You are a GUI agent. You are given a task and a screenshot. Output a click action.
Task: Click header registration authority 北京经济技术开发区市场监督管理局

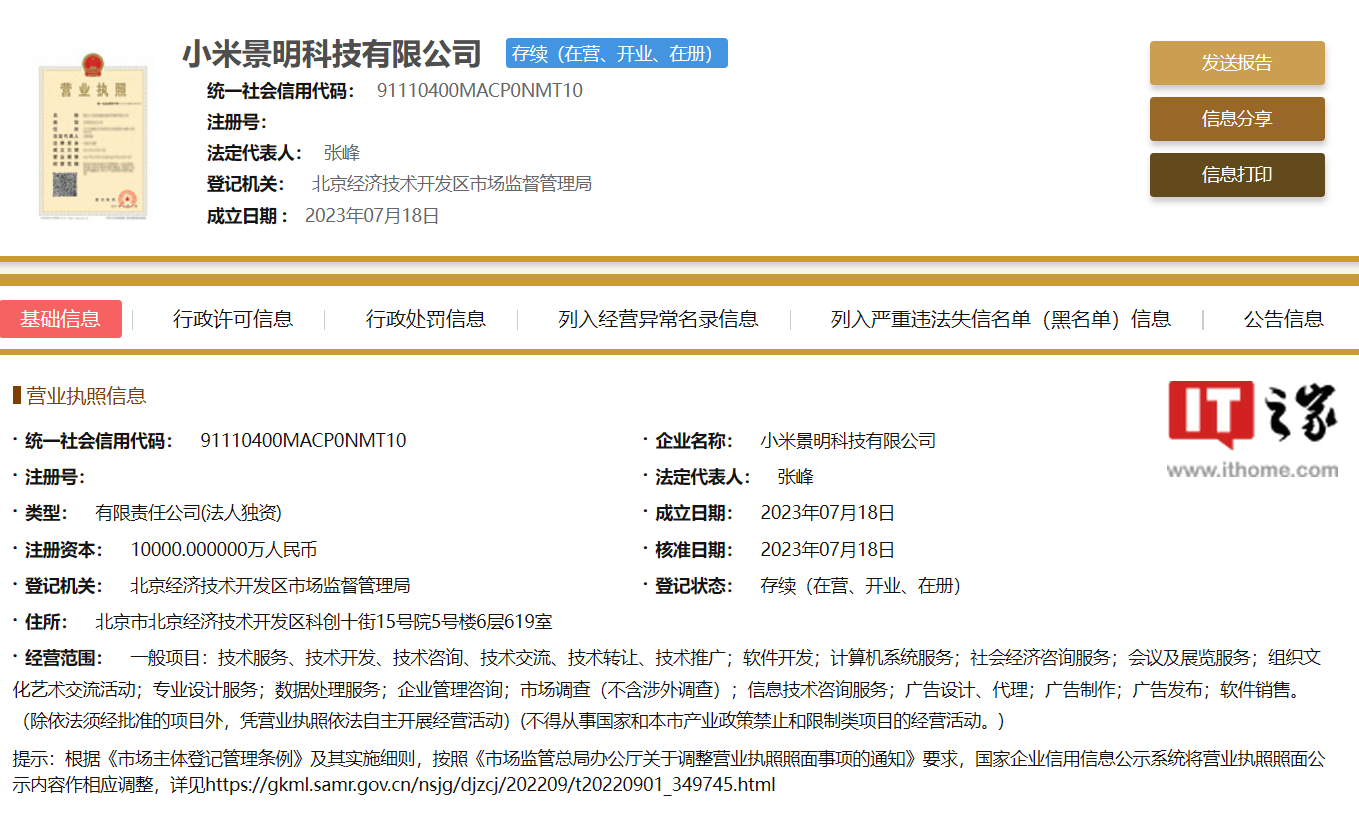452,184
